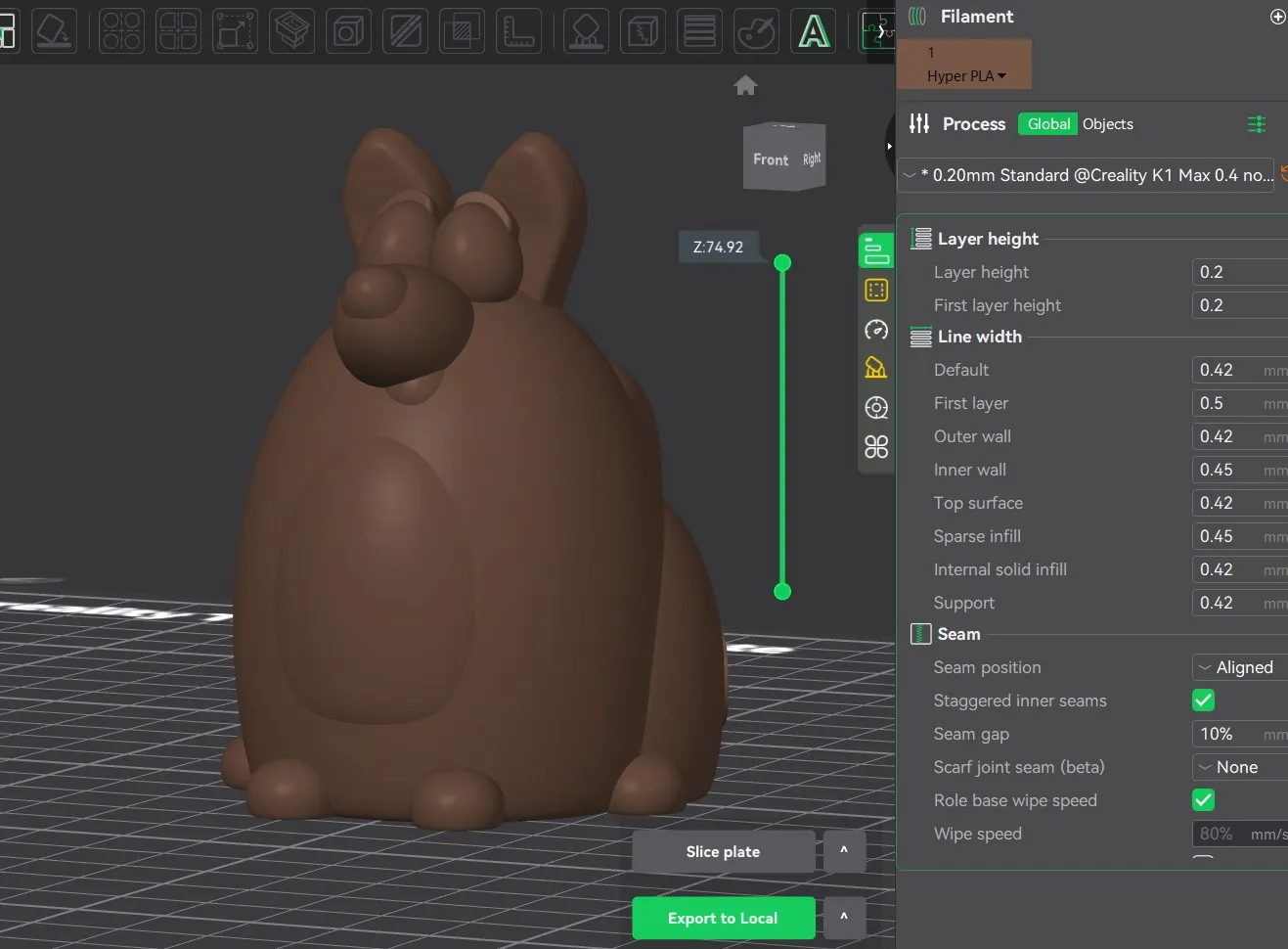Select the Global process tab
Screen dimensions: 1288x949
click(x=1047, y=124)
